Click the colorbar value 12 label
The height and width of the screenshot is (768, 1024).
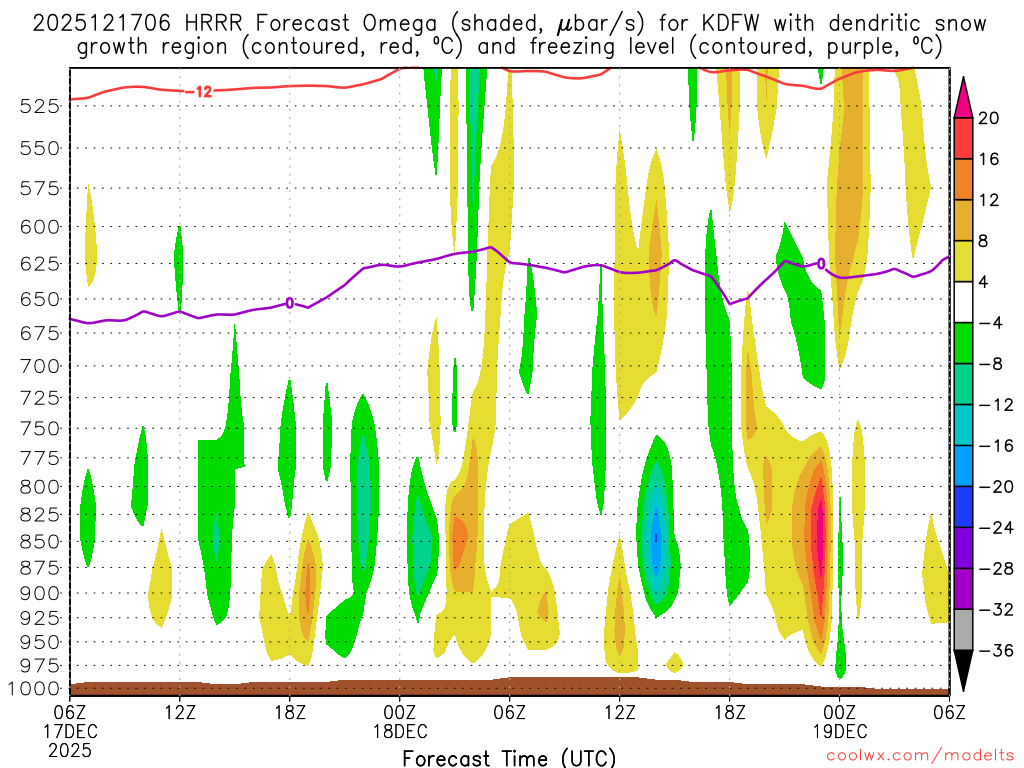click(989, 200)
